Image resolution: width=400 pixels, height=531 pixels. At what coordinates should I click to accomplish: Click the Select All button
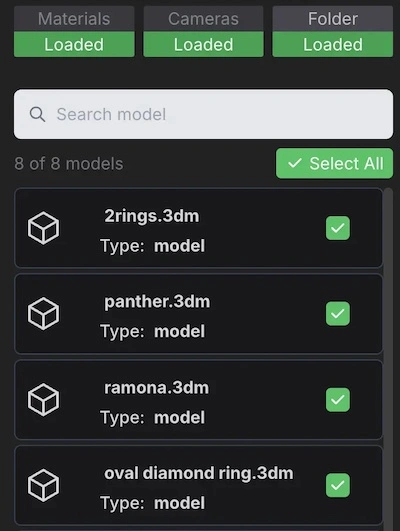tap(334, 163)
